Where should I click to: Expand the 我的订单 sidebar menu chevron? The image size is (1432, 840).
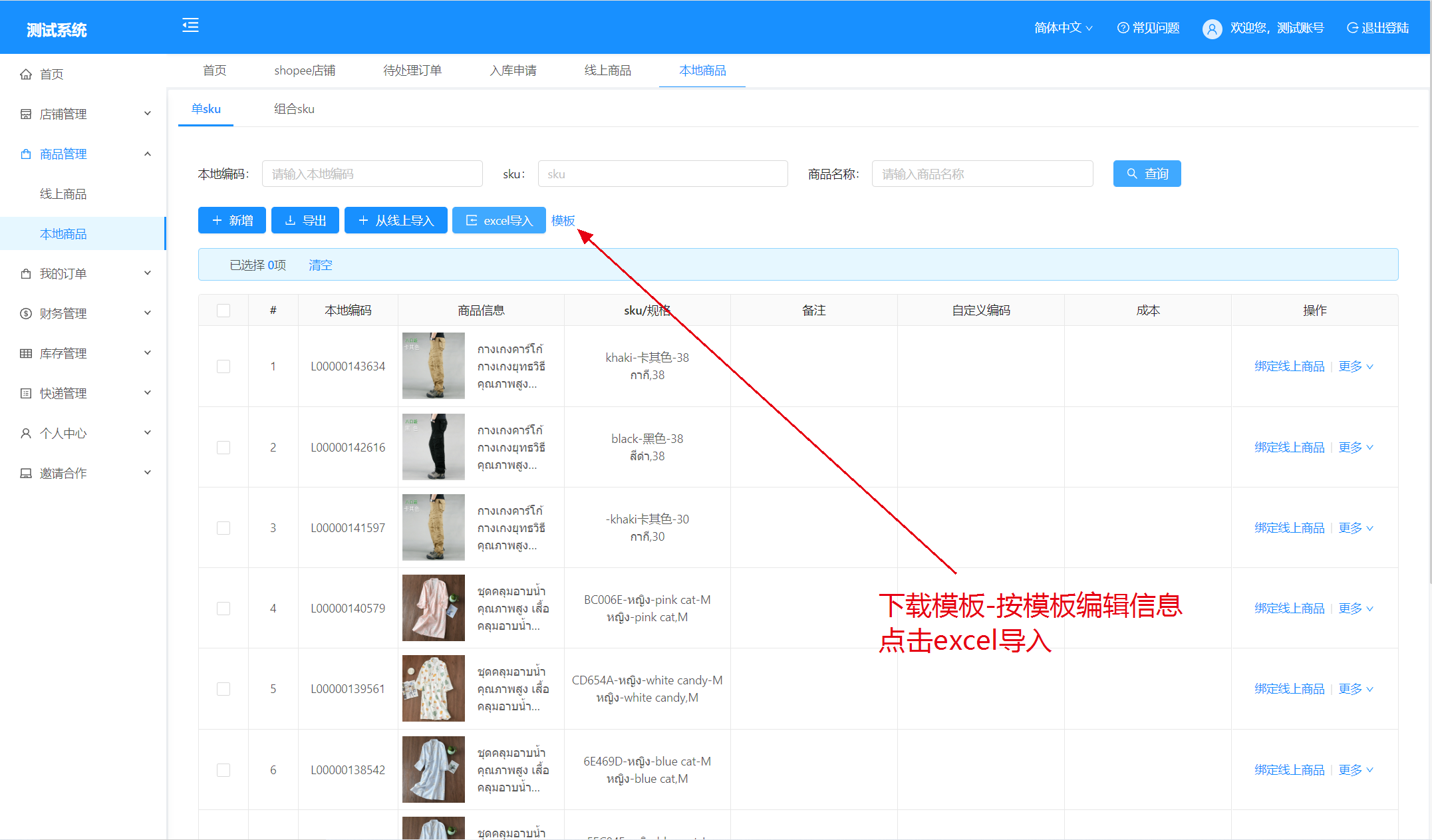tap(148, 273)
